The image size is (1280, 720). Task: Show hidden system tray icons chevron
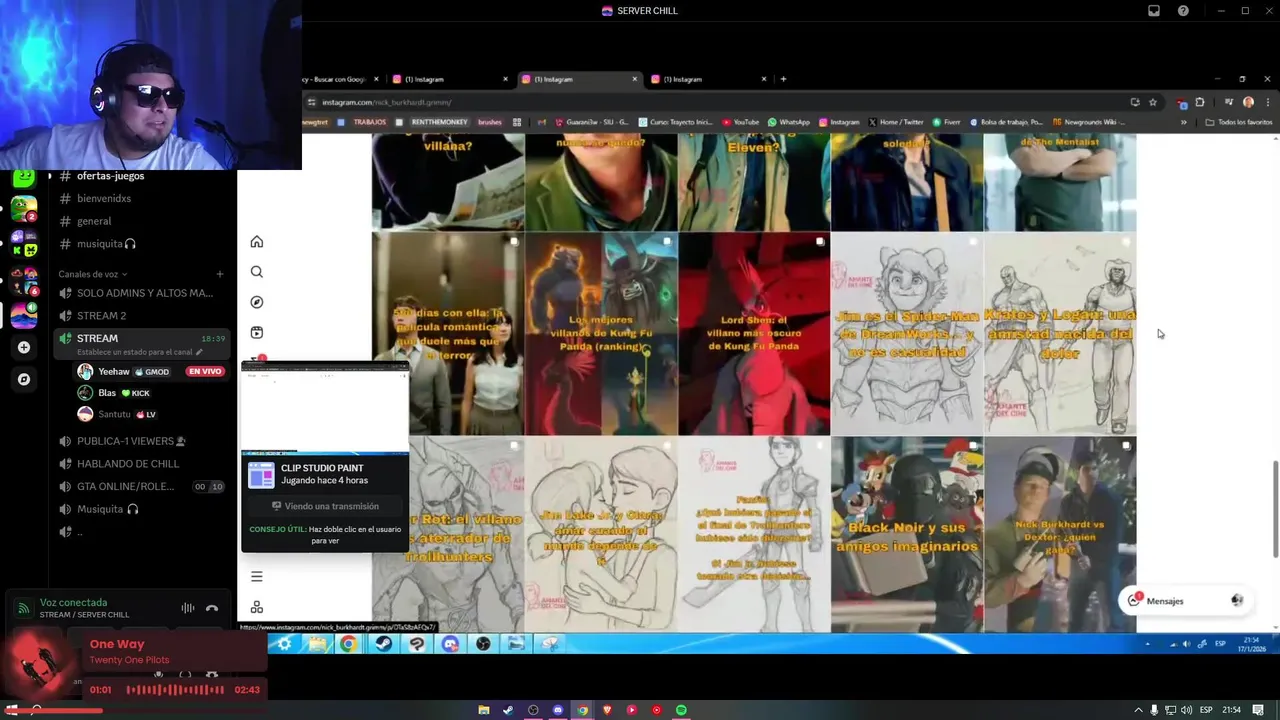coord(1138,710)
